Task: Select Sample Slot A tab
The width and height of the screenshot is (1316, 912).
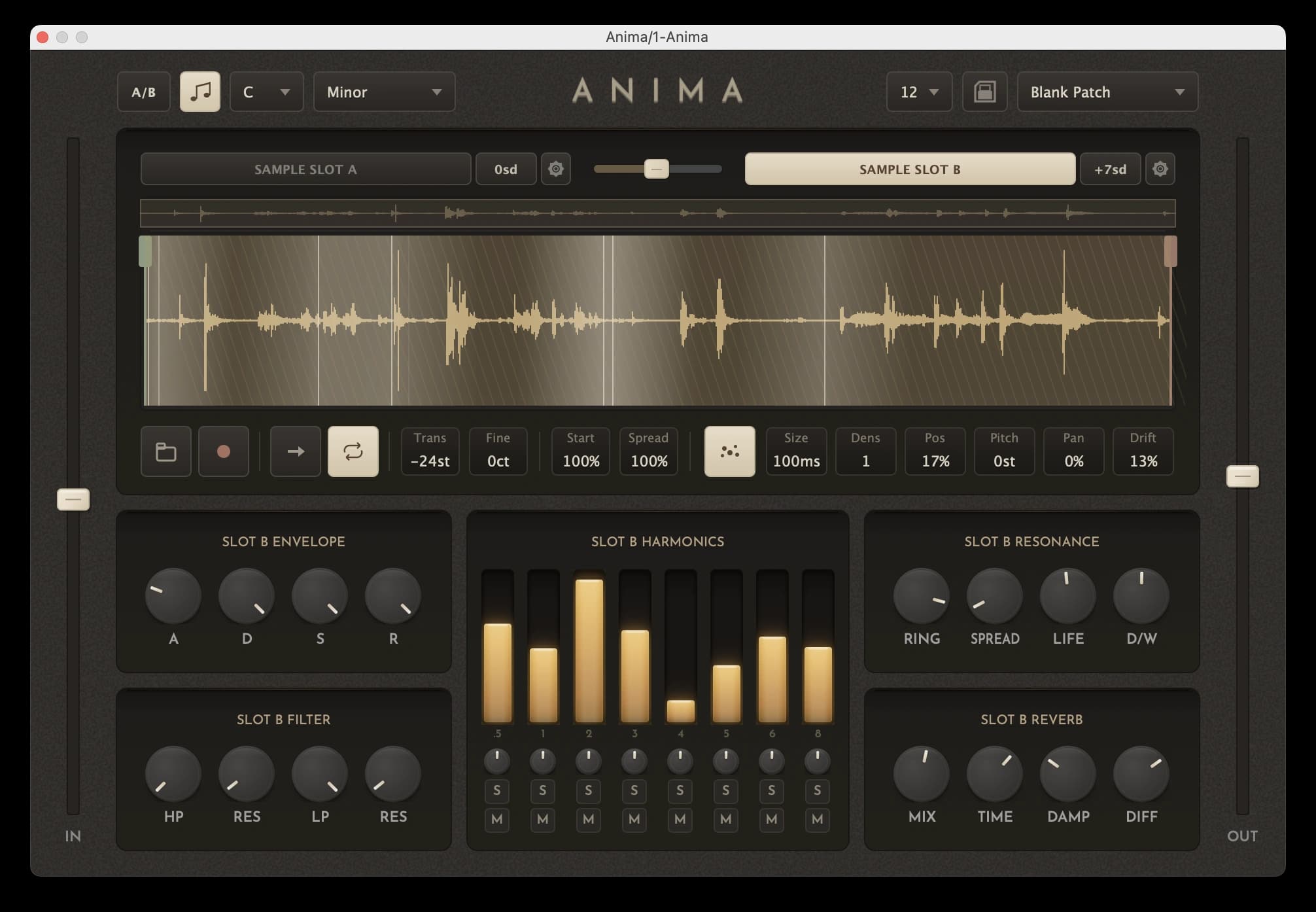Action: click(306, 169)
